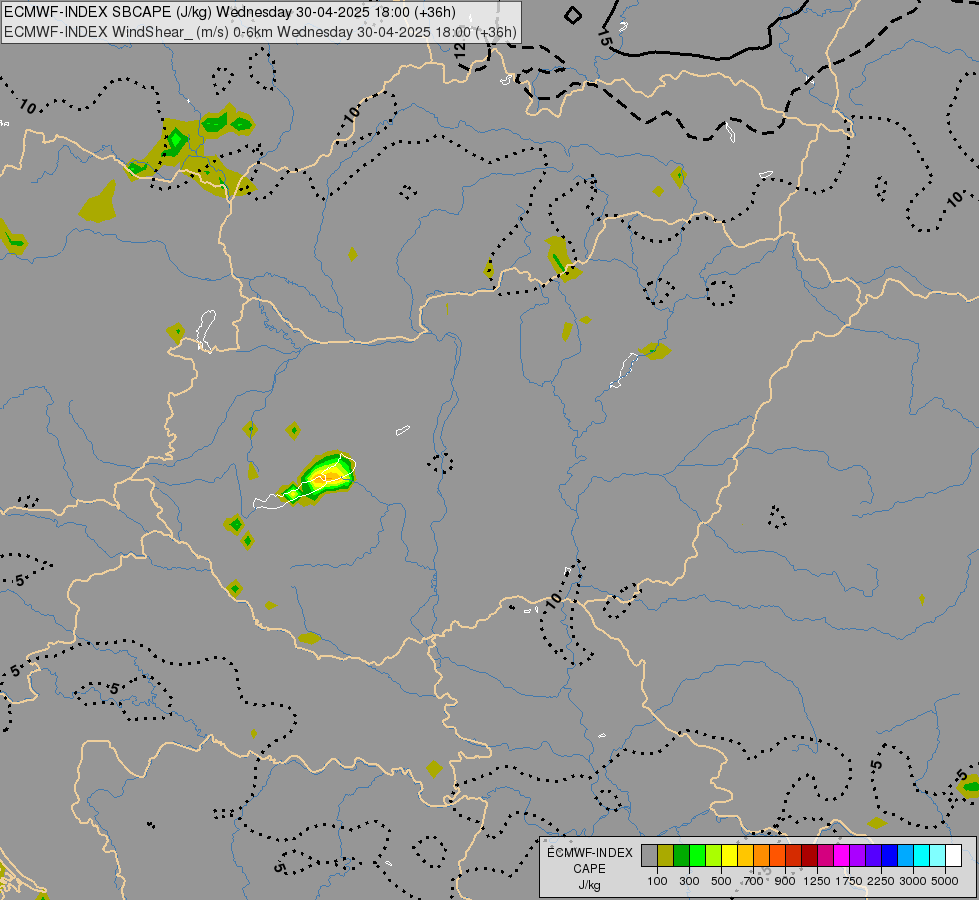This screenshot has width=979, height=900.
Task: Select the grey legend swatch below 100
Action: [649, 856]
